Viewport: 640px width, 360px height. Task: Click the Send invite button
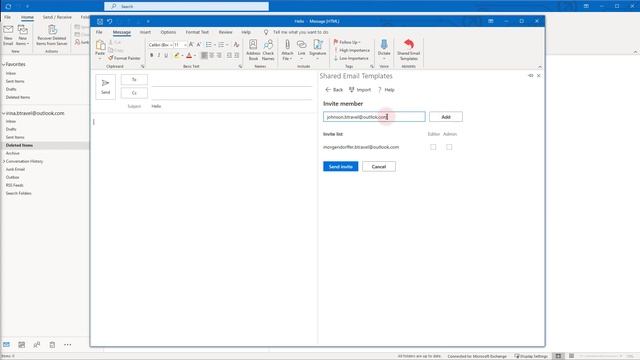point(340,167)
